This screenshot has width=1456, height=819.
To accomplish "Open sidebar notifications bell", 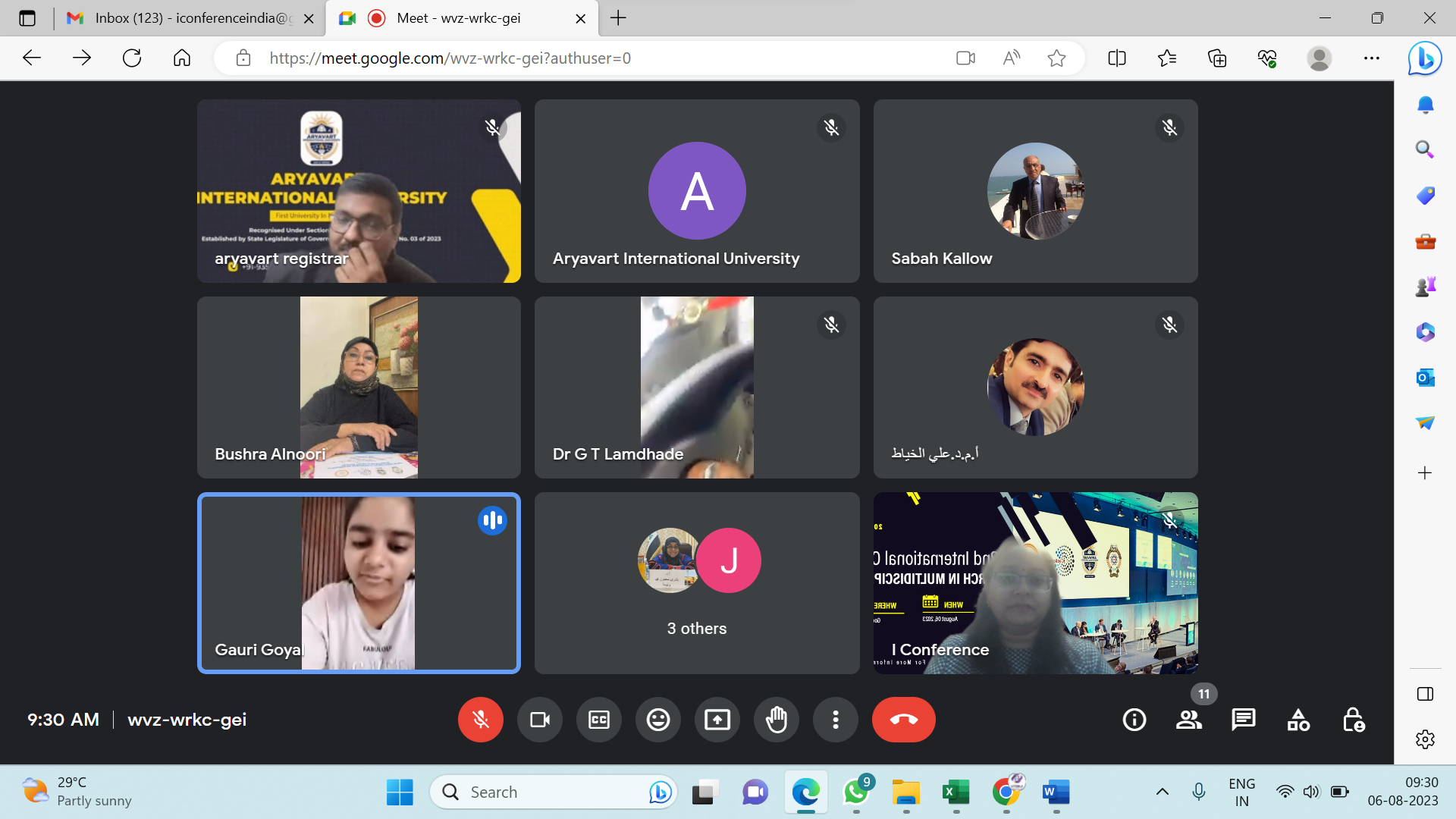I will coord(1425,105).
